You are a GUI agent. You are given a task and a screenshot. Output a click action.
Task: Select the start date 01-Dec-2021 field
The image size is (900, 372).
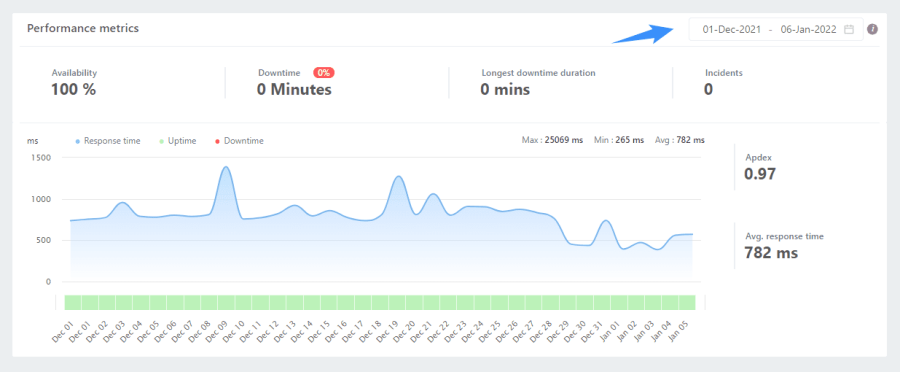732,29
